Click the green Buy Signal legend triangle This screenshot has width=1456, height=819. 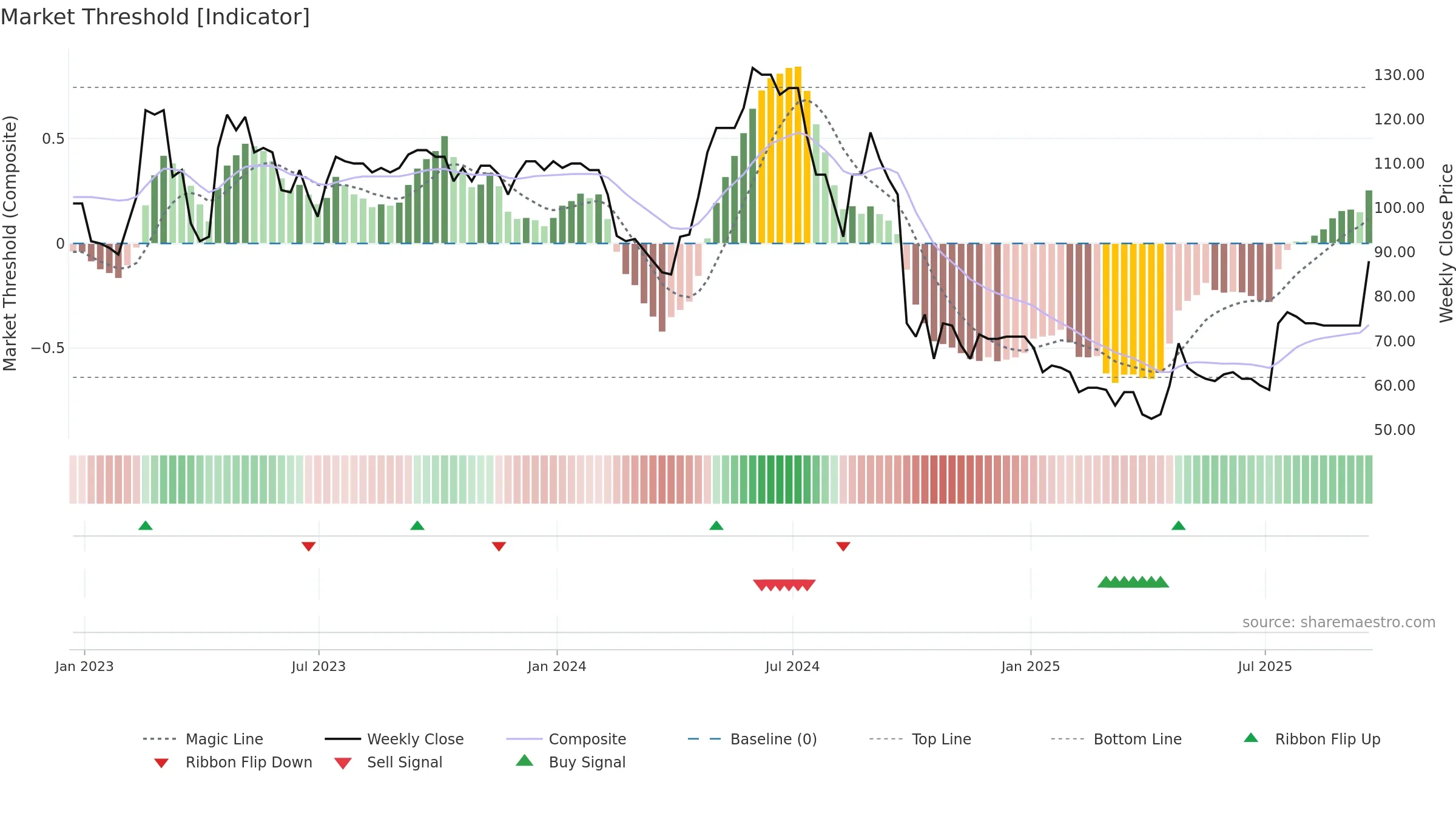tap(524, 760)
